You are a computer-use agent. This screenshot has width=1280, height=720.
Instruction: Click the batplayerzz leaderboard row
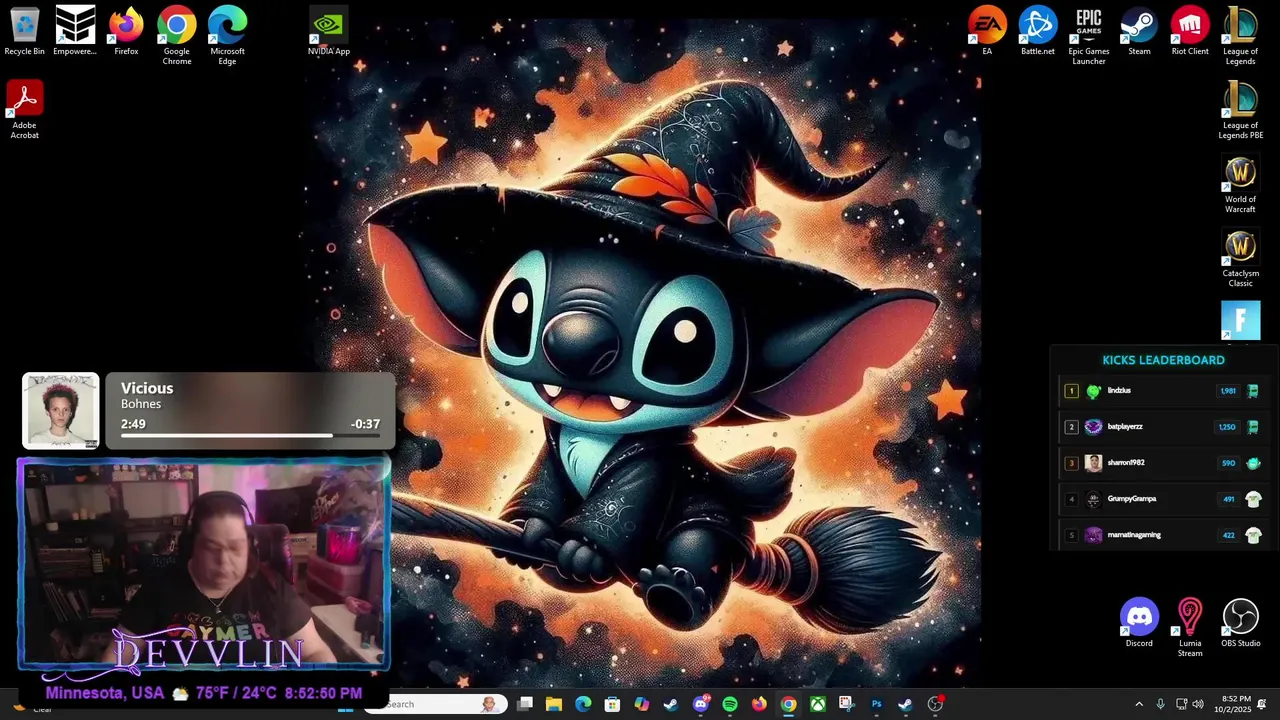click(1163, 427)
